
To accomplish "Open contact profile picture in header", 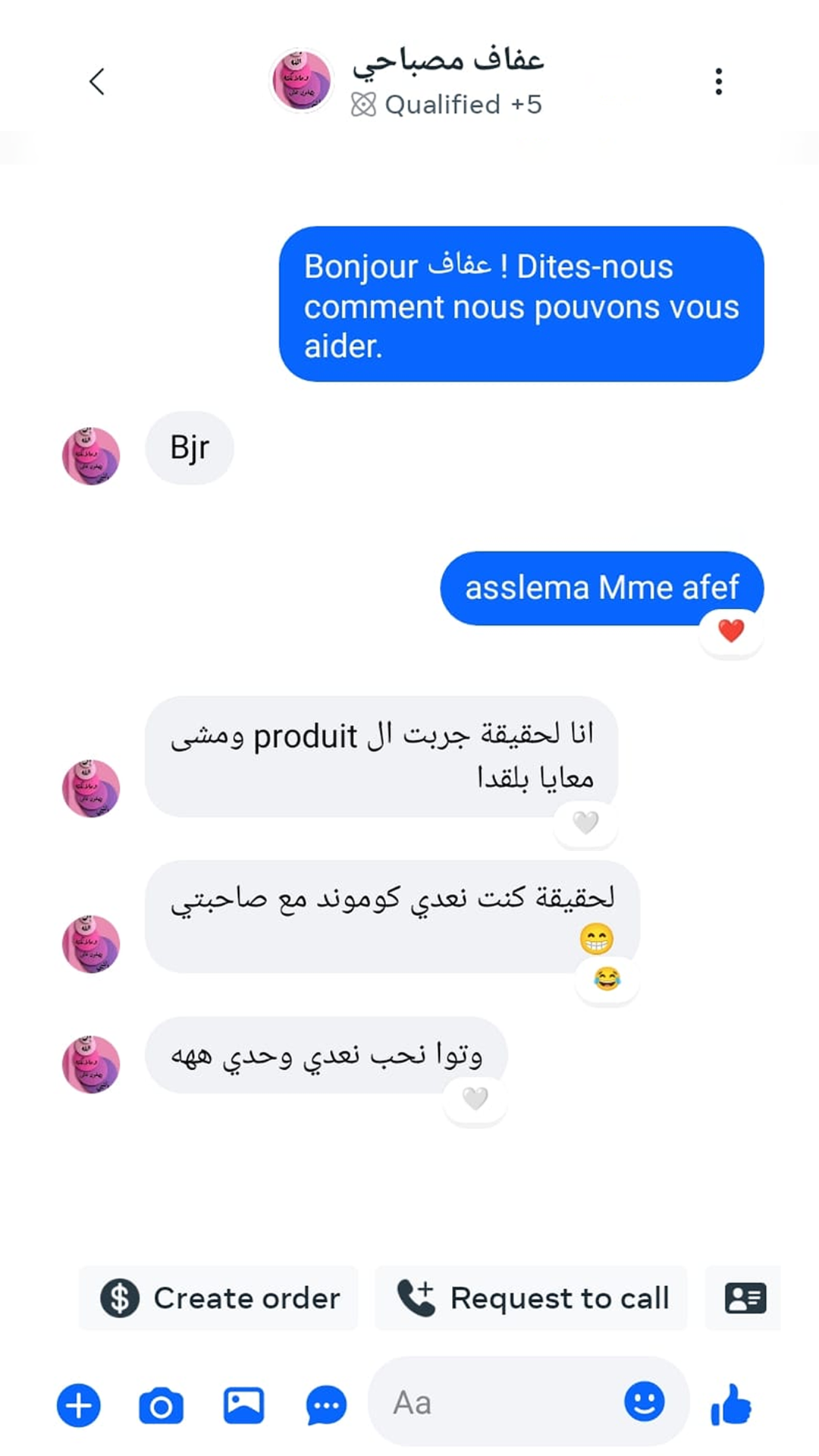I will click(x=302, y=80).
